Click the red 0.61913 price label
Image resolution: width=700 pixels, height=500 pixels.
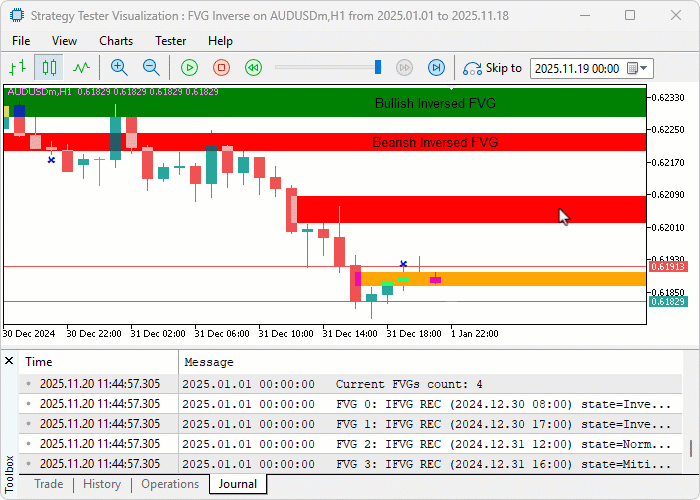(668, 267)
